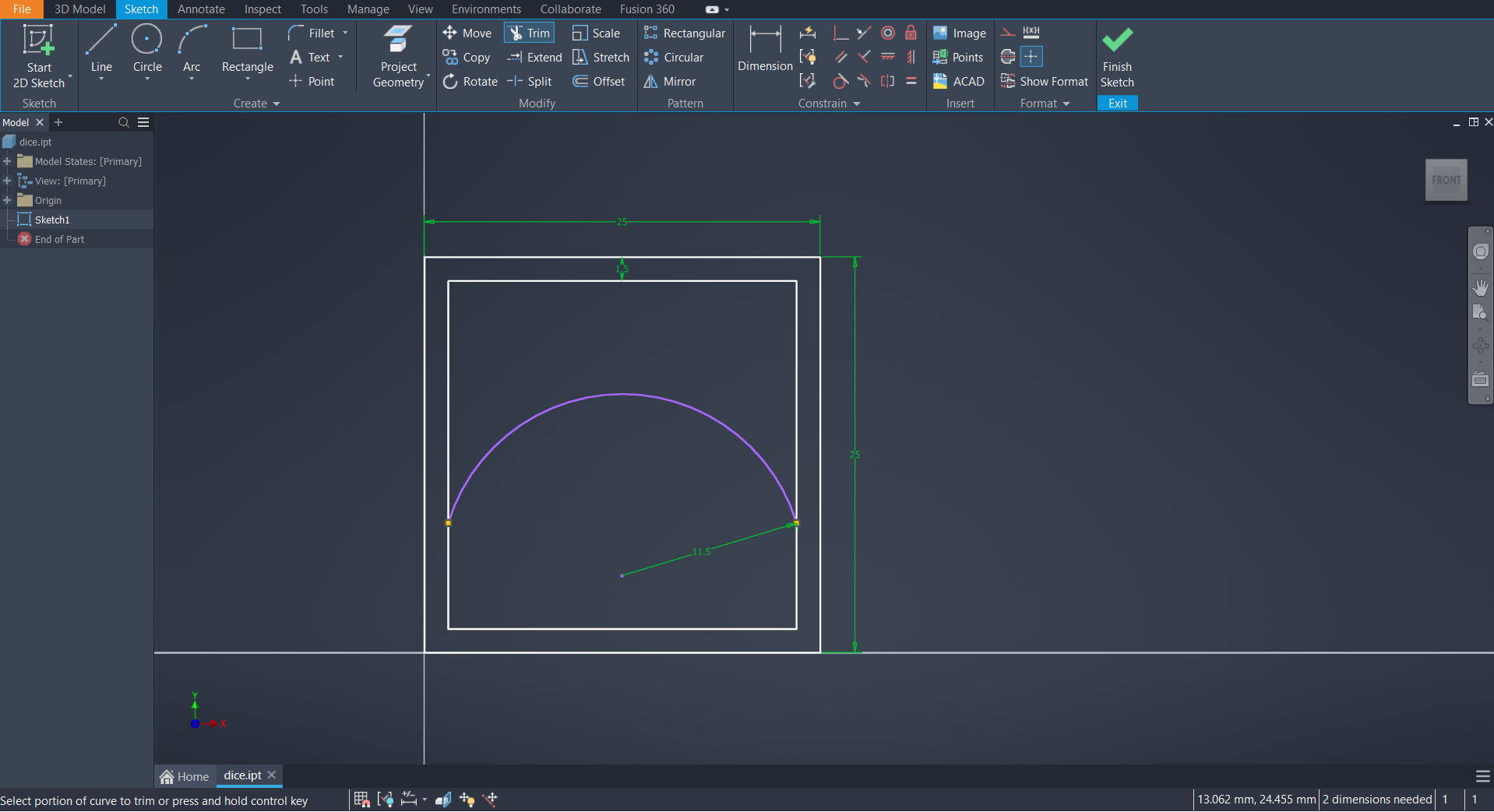Click the Rectangular pattern command

pyautogui.click(x=685, y=33)
